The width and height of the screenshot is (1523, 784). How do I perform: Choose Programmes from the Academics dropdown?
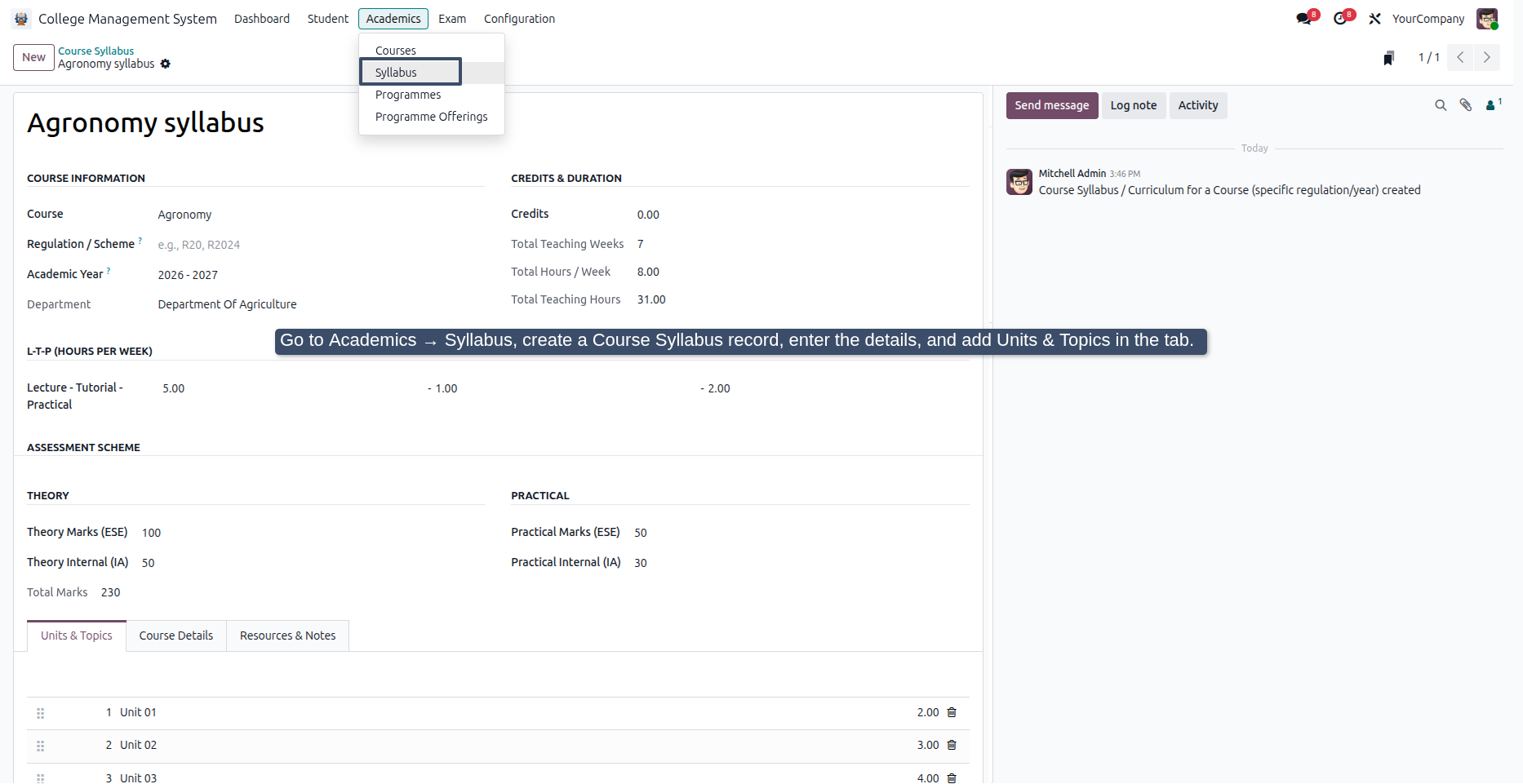click(432, 95)
